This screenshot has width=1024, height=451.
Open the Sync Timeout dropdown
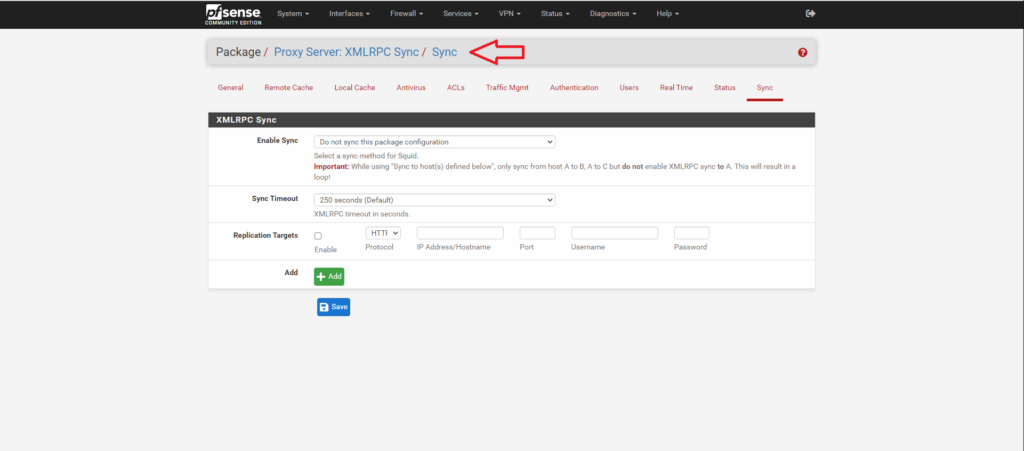tap(434, 200)
